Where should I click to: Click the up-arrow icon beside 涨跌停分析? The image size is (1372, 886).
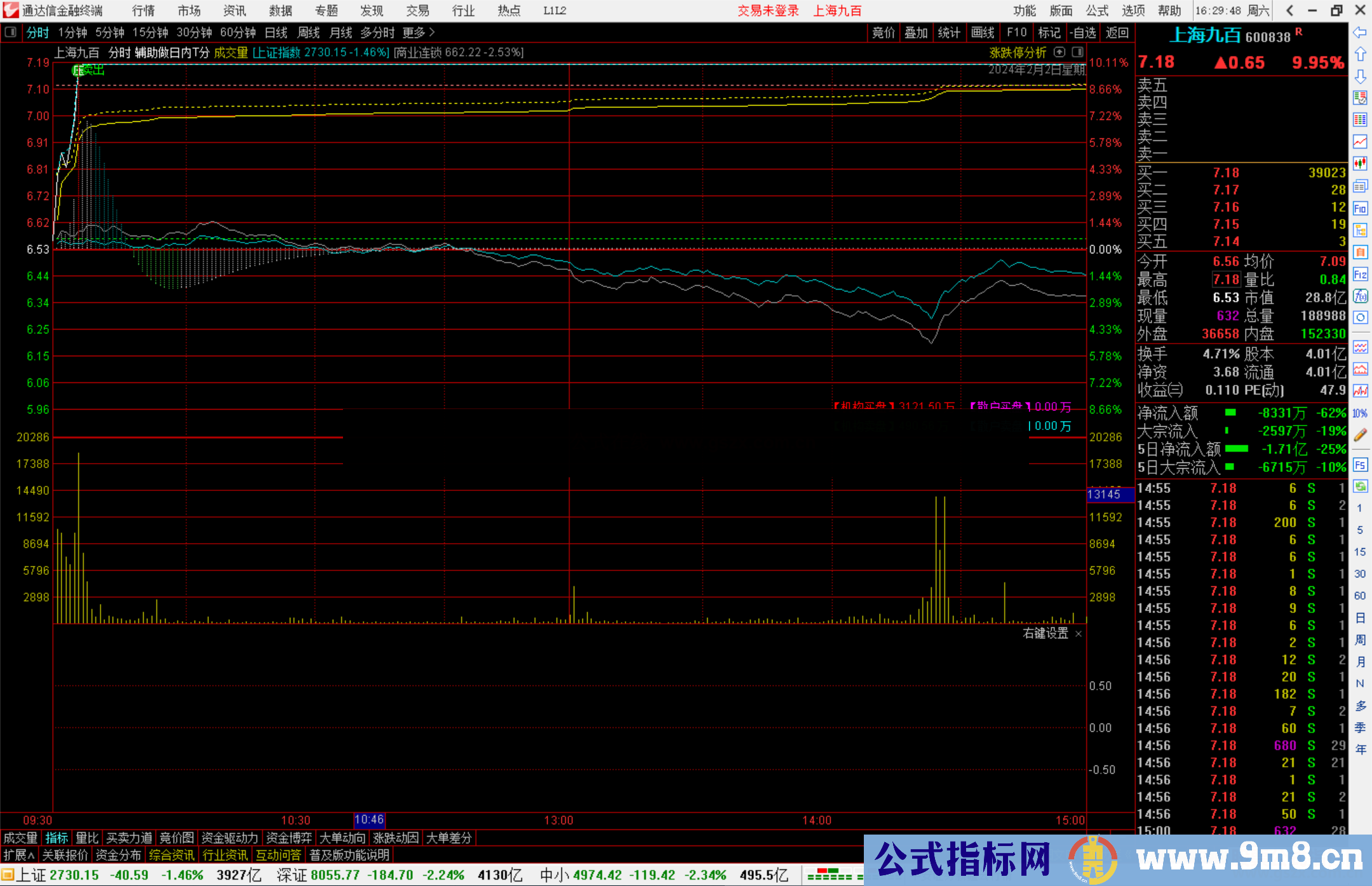(1059, 52)
